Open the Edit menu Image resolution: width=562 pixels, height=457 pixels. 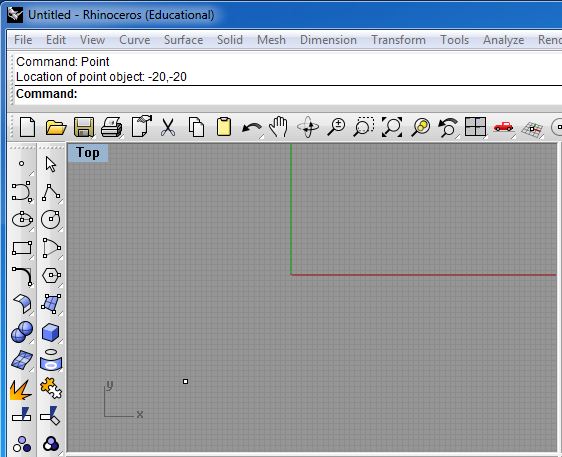coord(56,40)
